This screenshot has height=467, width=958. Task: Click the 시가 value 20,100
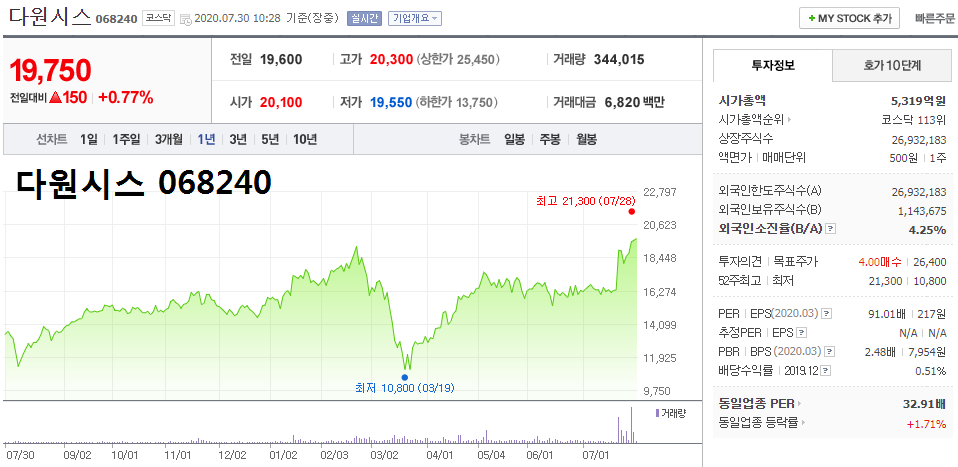coord(281,102)
